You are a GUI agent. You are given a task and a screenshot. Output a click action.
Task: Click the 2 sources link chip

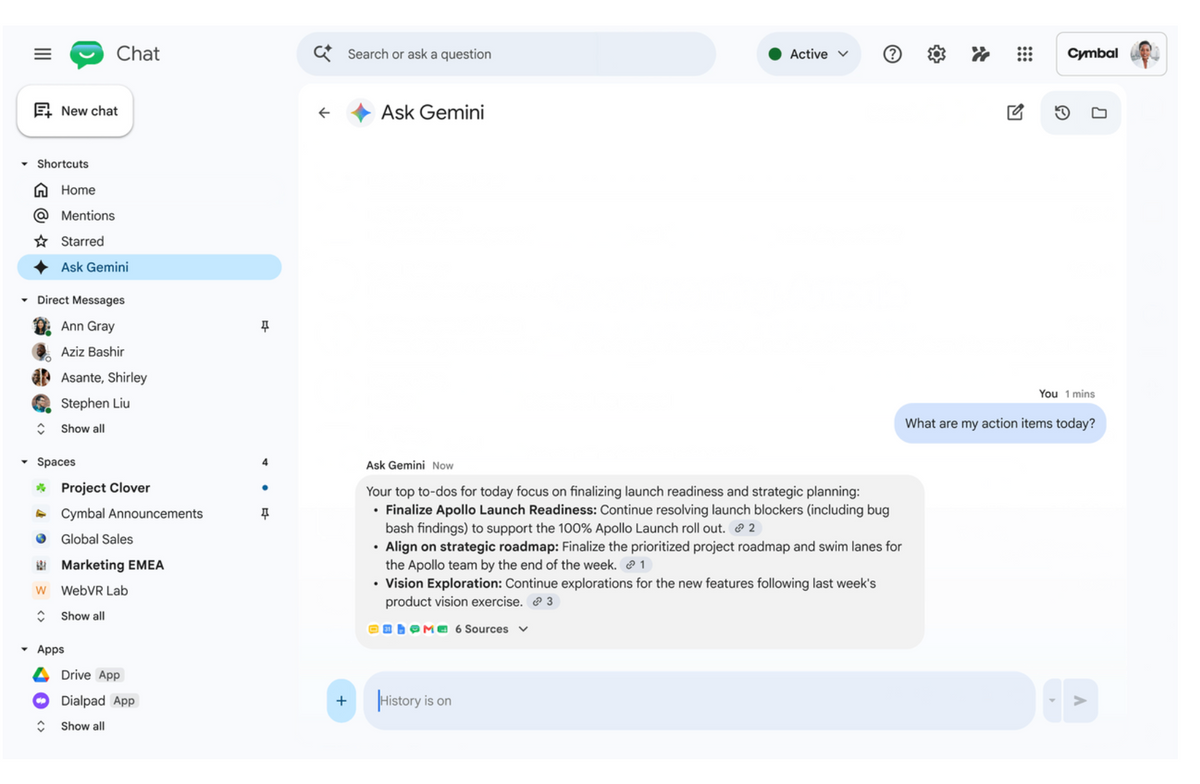click(745, 528)
